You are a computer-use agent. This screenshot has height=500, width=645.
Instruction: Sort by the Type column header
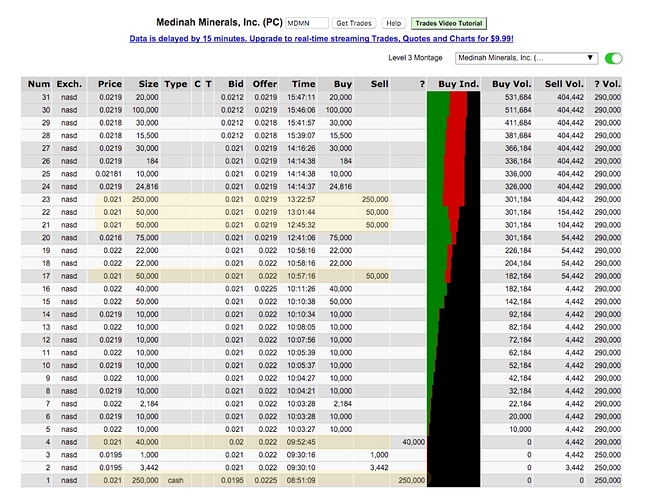tap(176, 84)
